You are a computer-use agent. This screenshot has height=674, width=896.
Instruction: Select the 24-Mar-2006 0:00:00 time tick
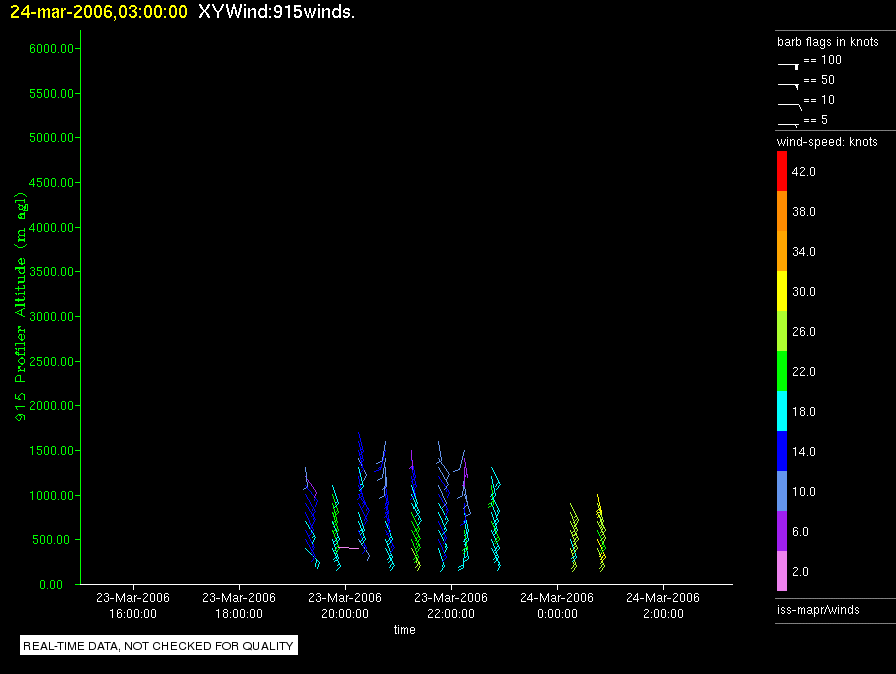coord(557,605)
